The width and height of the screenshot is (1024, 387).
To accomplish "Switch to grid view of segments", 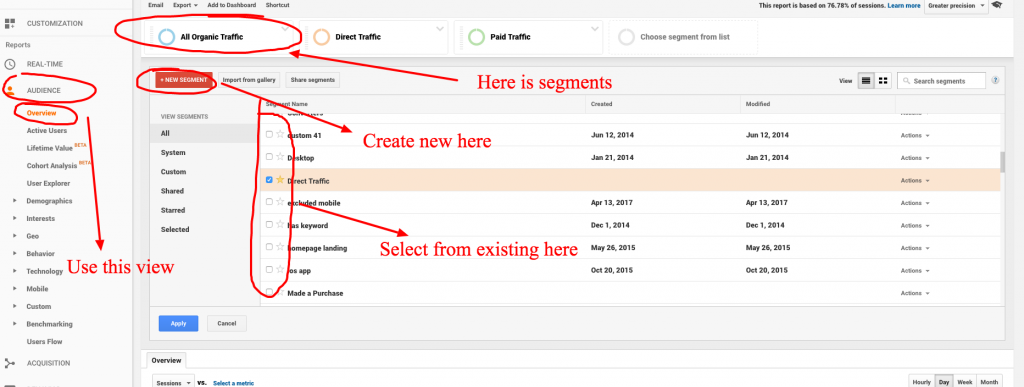I will pyautogui.click(x=883, y=80).
